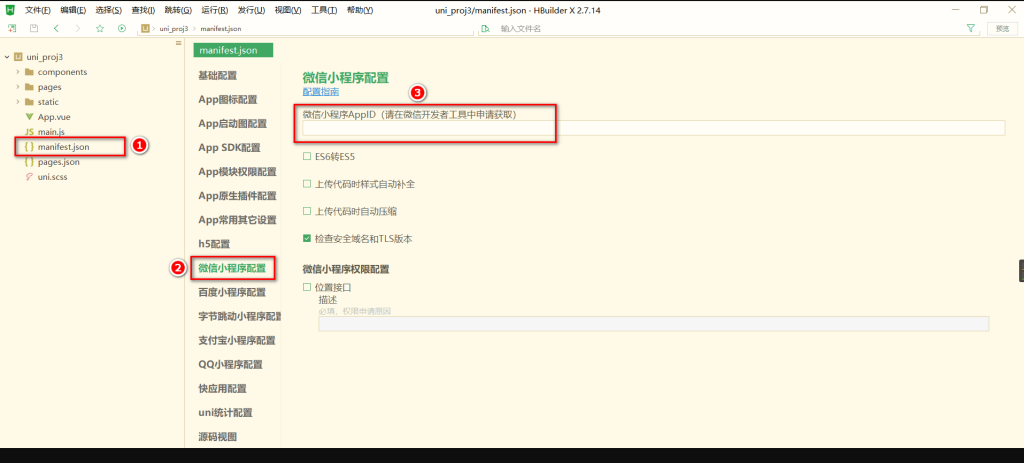Screen dimensions: 1024x463
Task: Select manifest.json in the project tree
Action: click(63, 147)
